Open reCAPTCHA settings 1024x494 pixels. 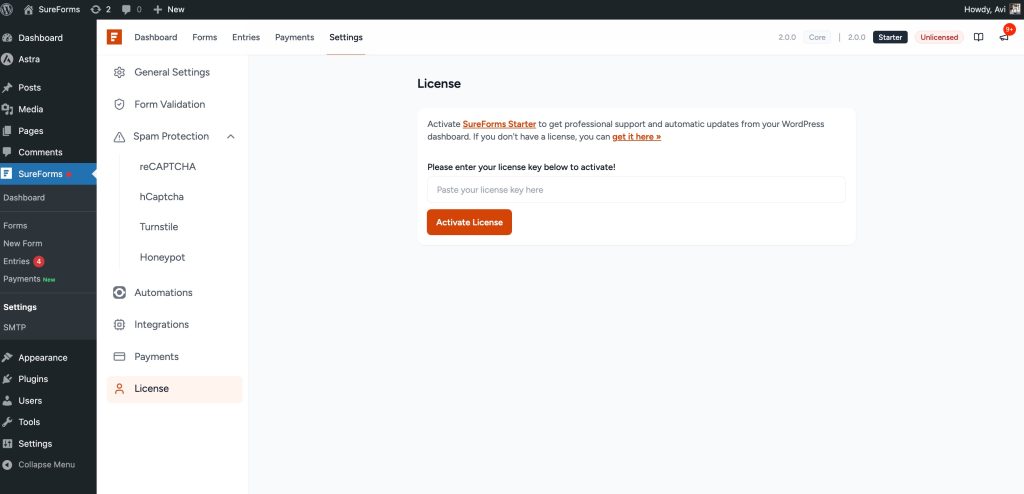168,167
